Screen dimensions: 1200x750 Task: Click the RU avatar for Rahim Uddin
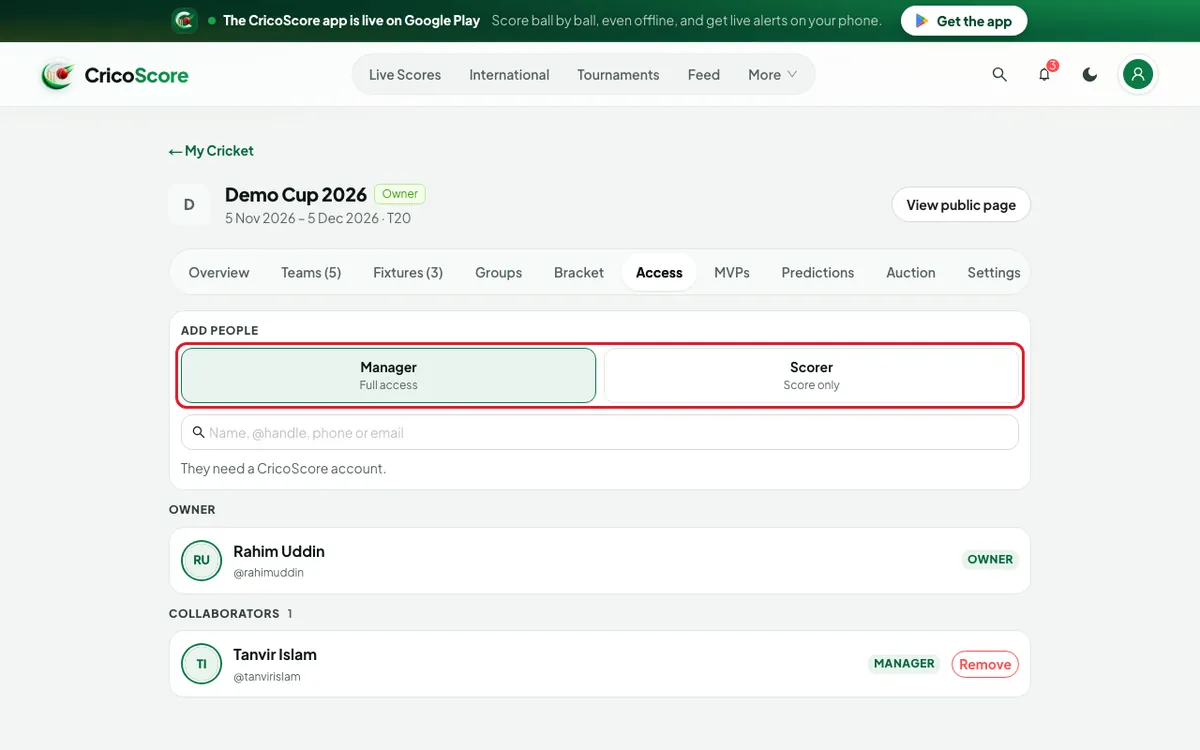click(x=201, y=560)
